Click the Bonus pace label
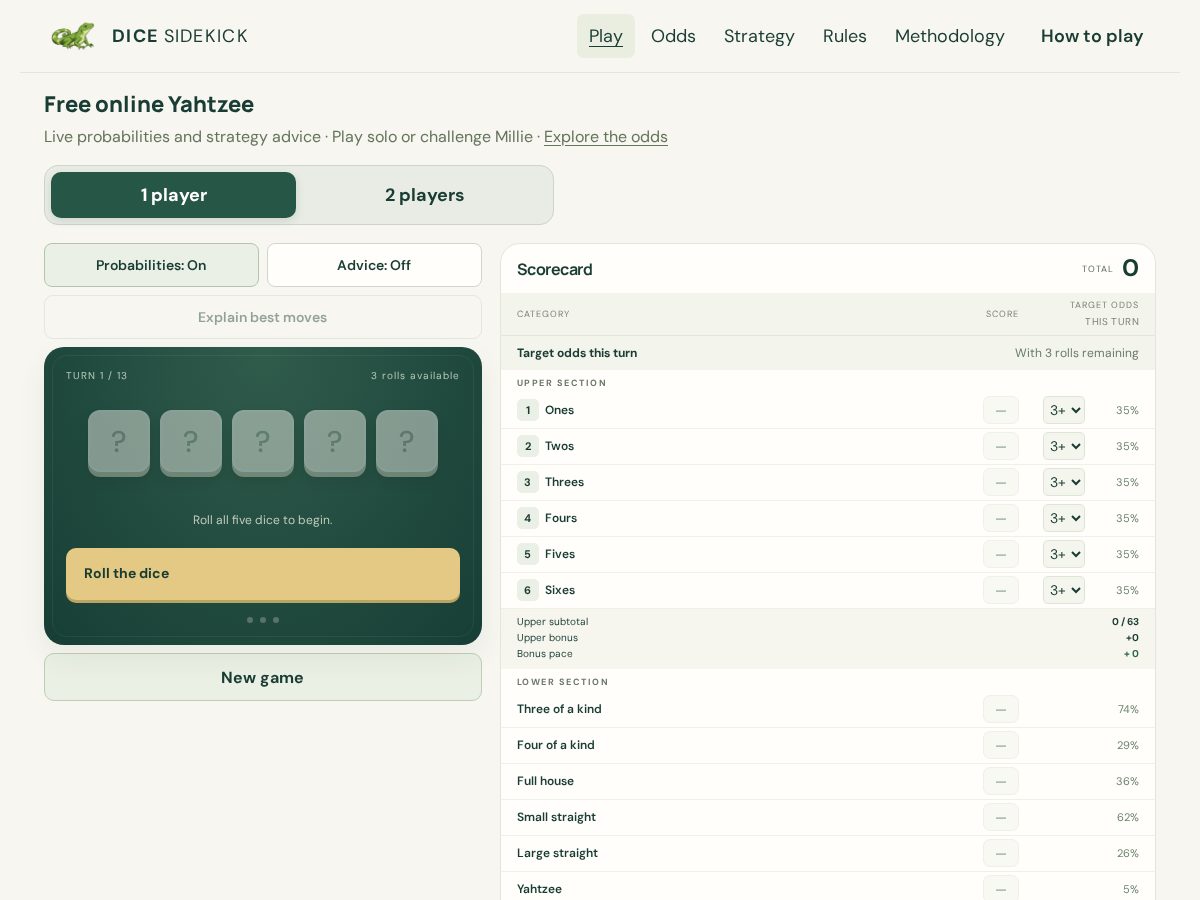 [545, 654]
